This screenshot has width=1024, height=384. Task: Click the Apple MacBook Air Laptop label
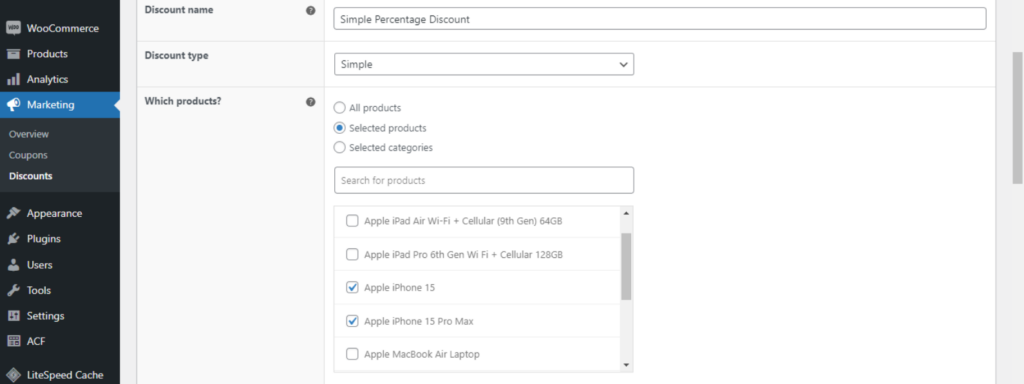pyautogui.click(x=422, y=355)
